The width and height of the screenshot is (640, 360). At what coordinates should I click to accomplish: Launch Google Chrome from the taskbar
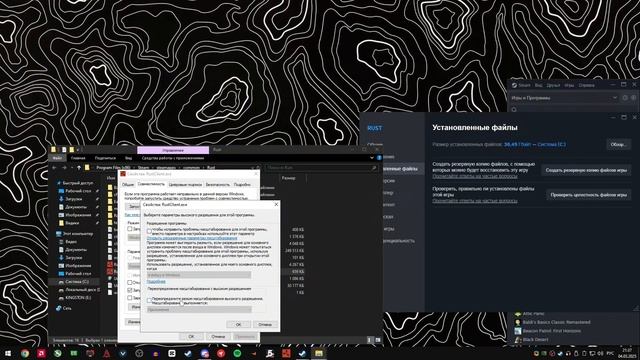[x=25, y=353]
